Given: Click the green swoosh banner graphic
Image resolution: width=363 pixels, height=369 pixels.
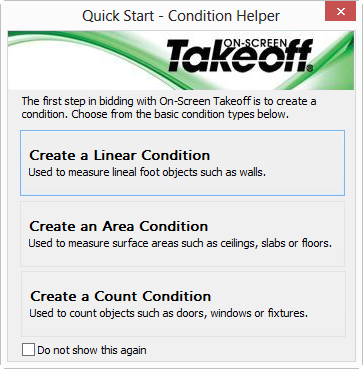Looking at the screenshot, I should point(181,60).
